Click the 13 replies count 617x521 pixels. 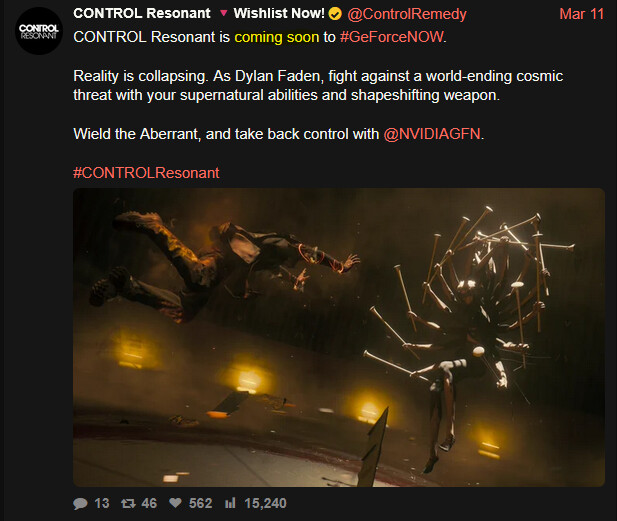coord(102,503)
